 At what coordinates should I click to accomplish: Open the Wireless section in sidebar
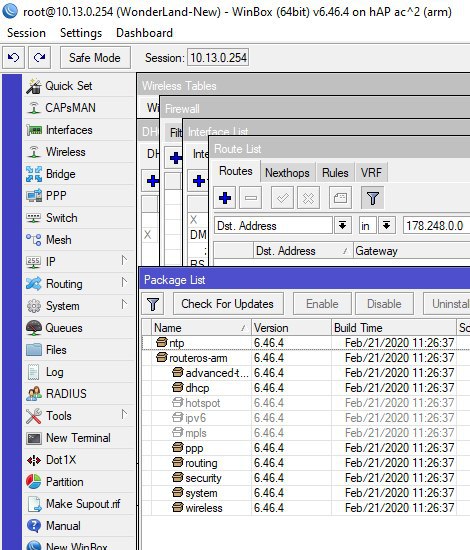pos(79,152)
